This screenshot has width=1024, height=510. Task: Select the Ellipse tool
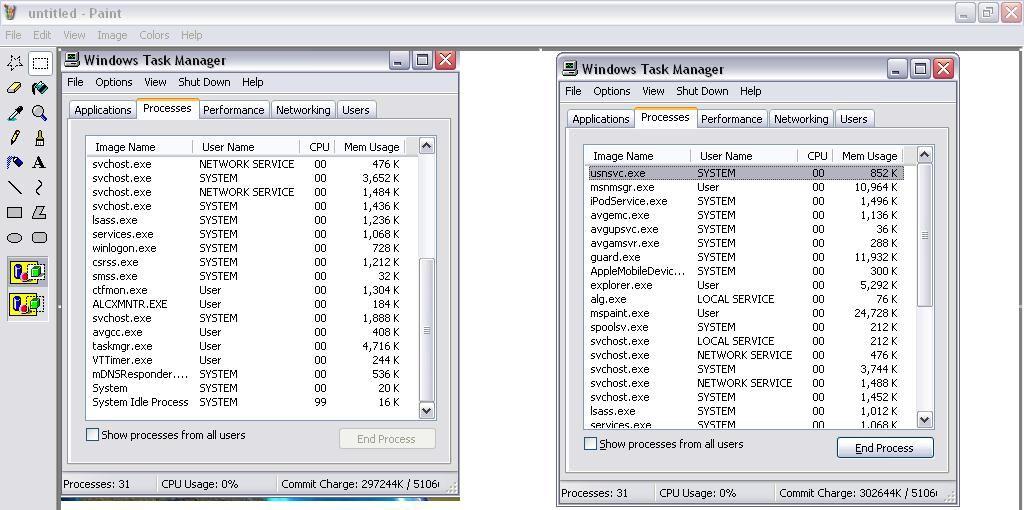(x=15, y=238)
